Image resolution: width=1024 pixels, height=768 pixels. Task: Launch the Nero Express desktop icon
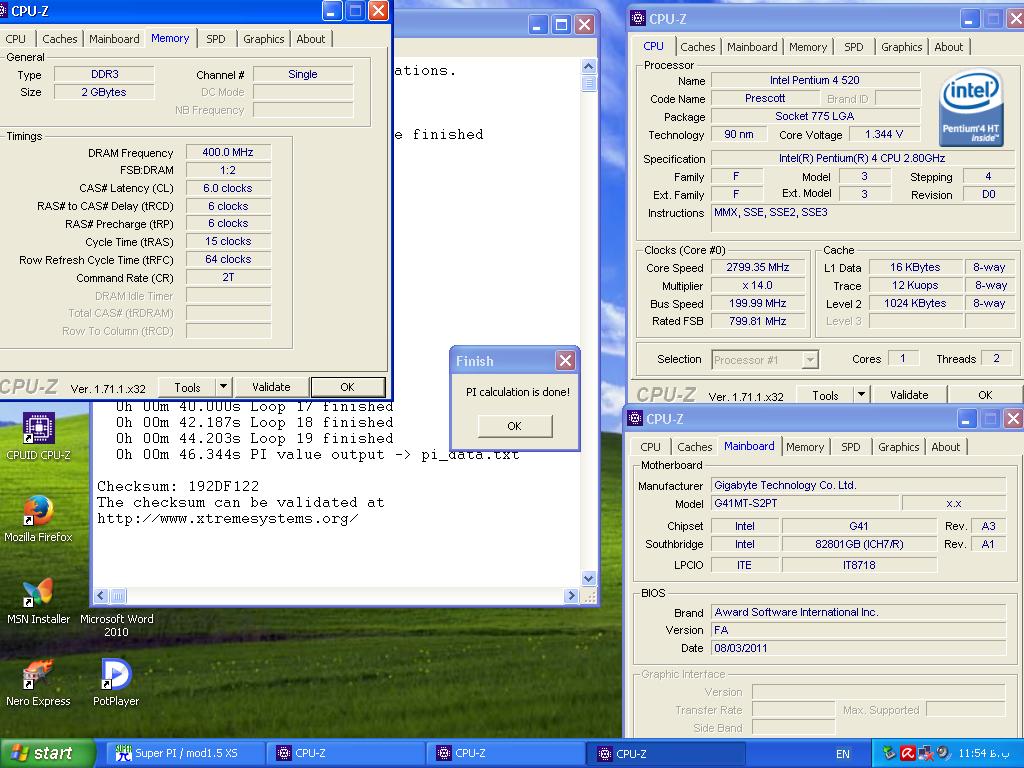(38, 683)
